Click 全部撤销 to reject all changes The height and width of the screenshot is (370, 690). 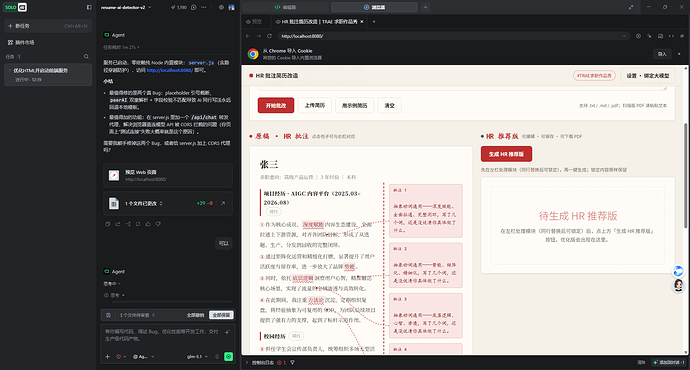point(195,315)
